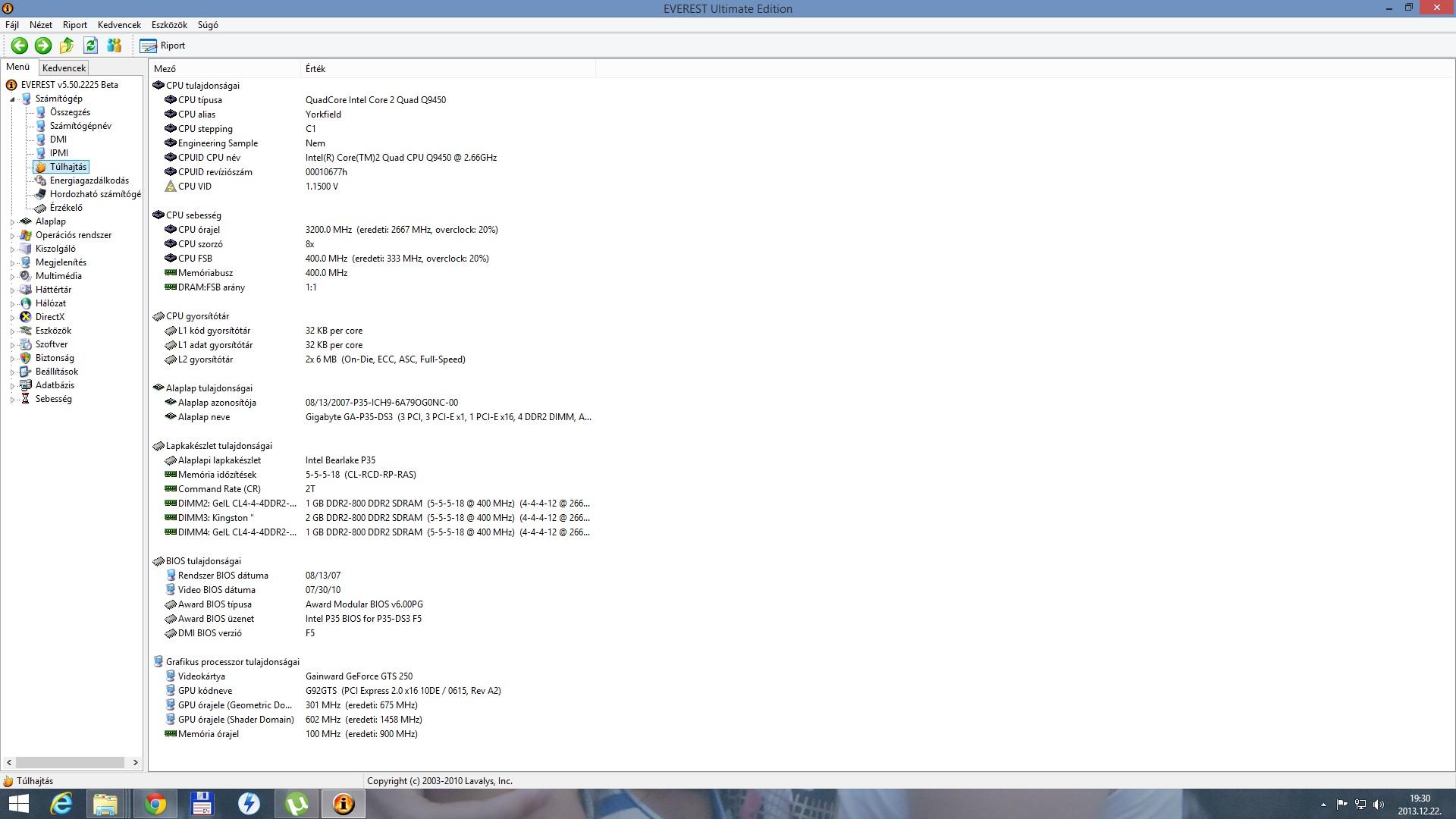
Task: Click the Multimédia speaker icon
Action: (26, 276)
